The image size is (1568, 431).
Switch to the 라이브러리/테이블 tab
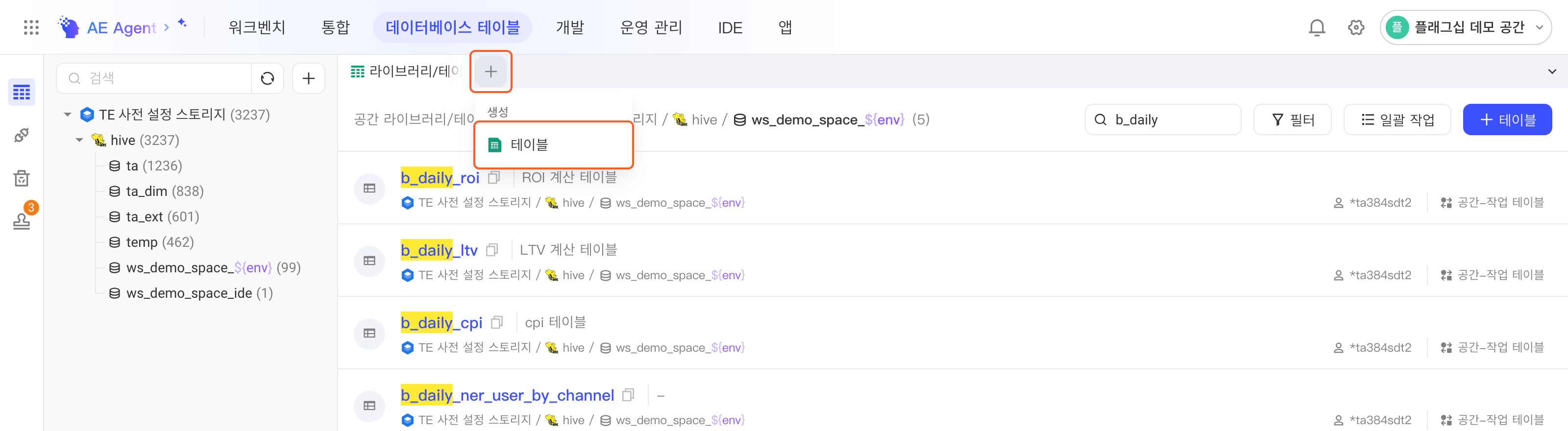tap(405, 71)
